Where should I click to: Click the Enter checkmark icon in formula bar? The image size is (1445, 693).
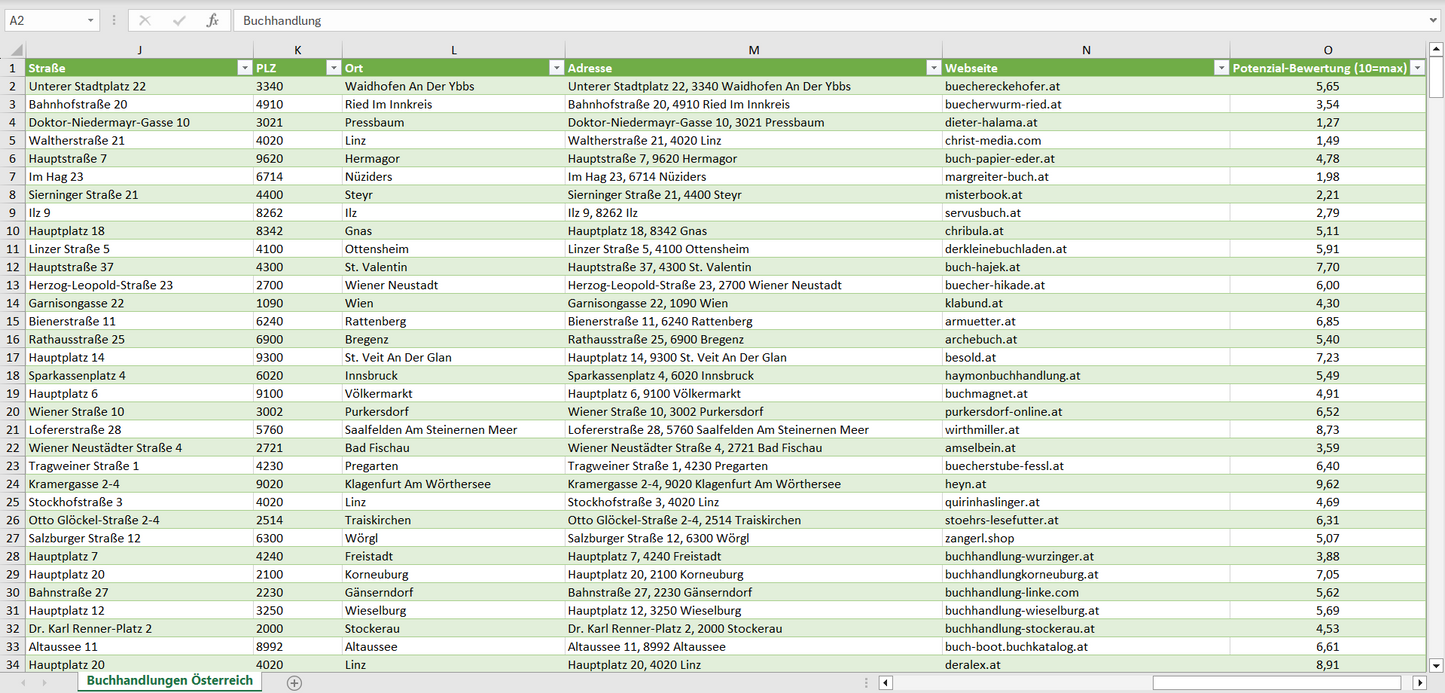click(179, 20)
